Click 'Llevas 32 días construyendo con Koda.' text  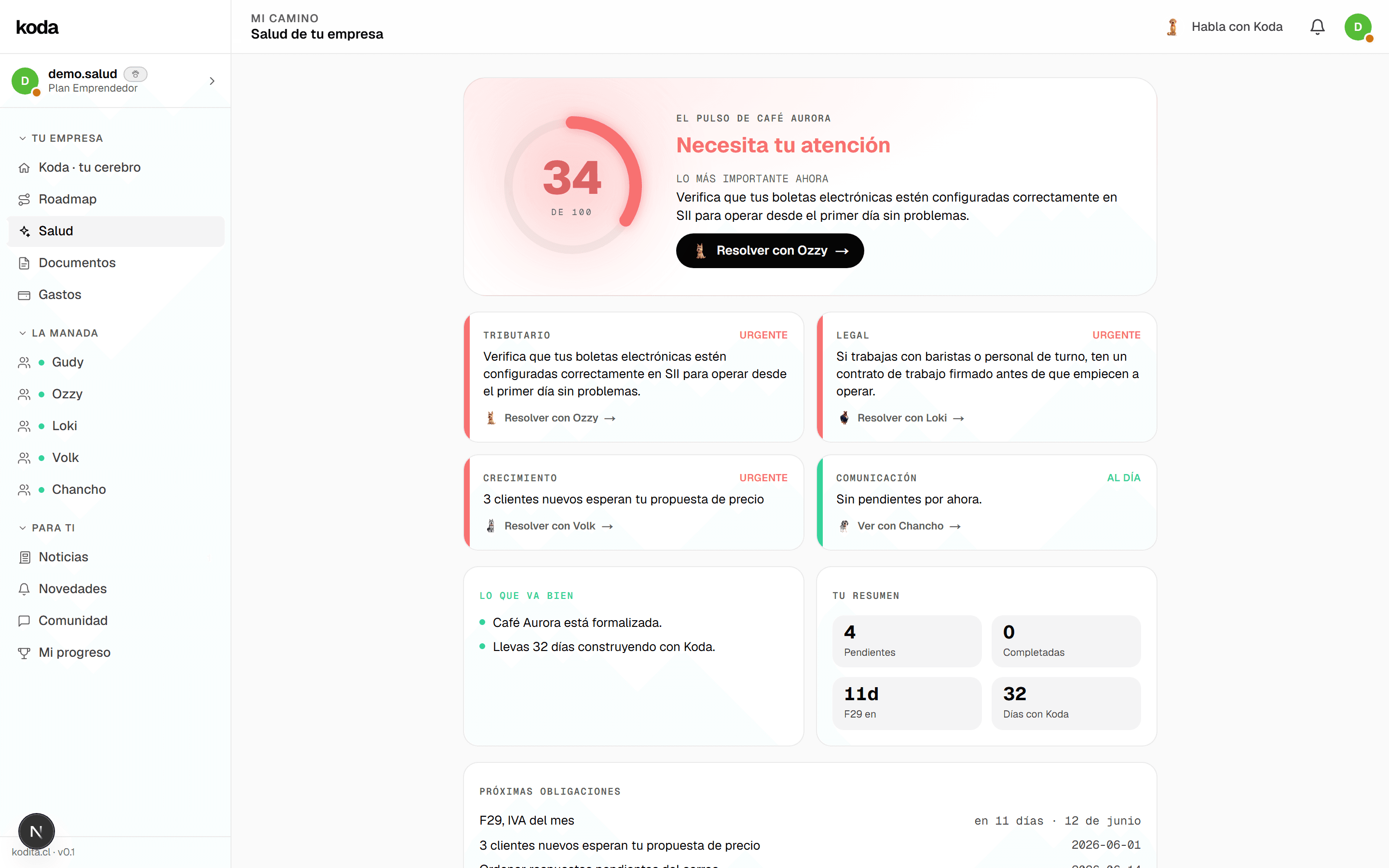click(x=604, y=647)
